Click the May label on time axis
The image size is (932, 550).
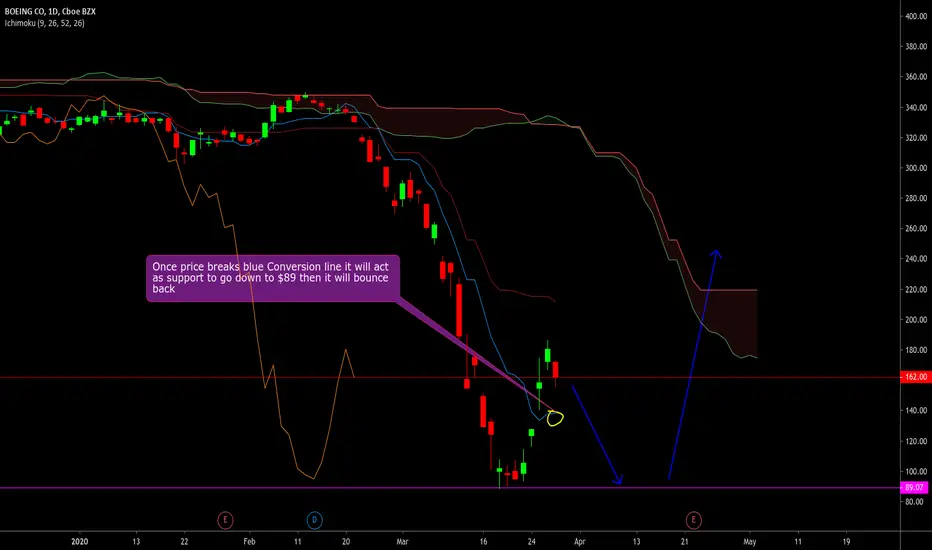750,542
